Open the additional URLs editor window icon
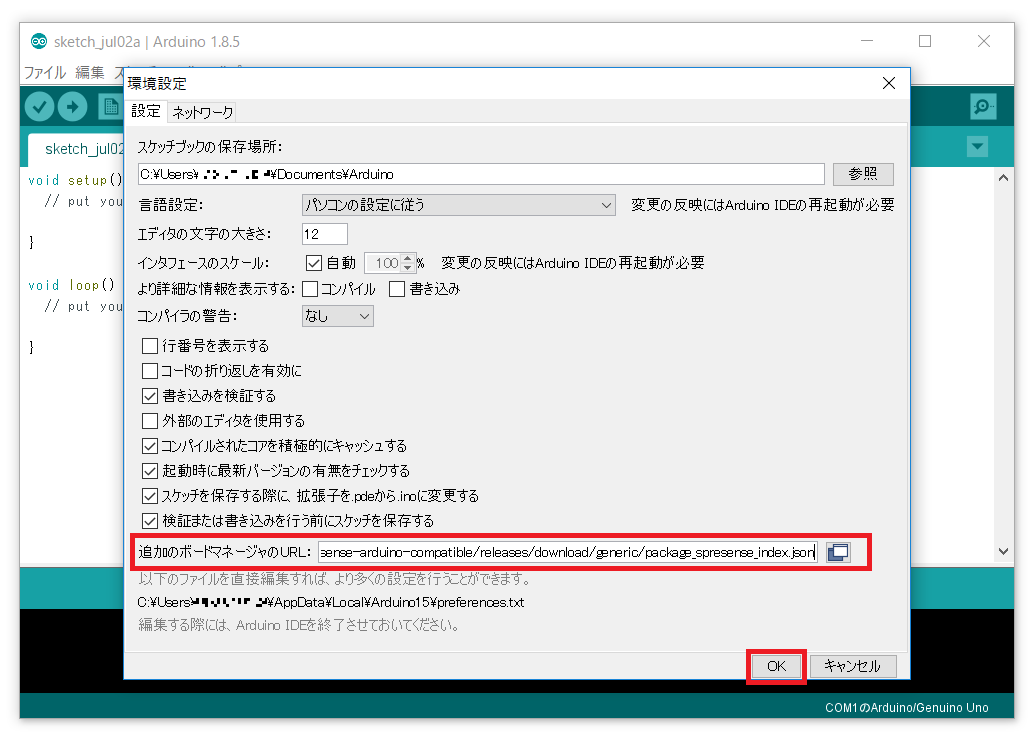The image size is (1036, 744). point(838,552)
